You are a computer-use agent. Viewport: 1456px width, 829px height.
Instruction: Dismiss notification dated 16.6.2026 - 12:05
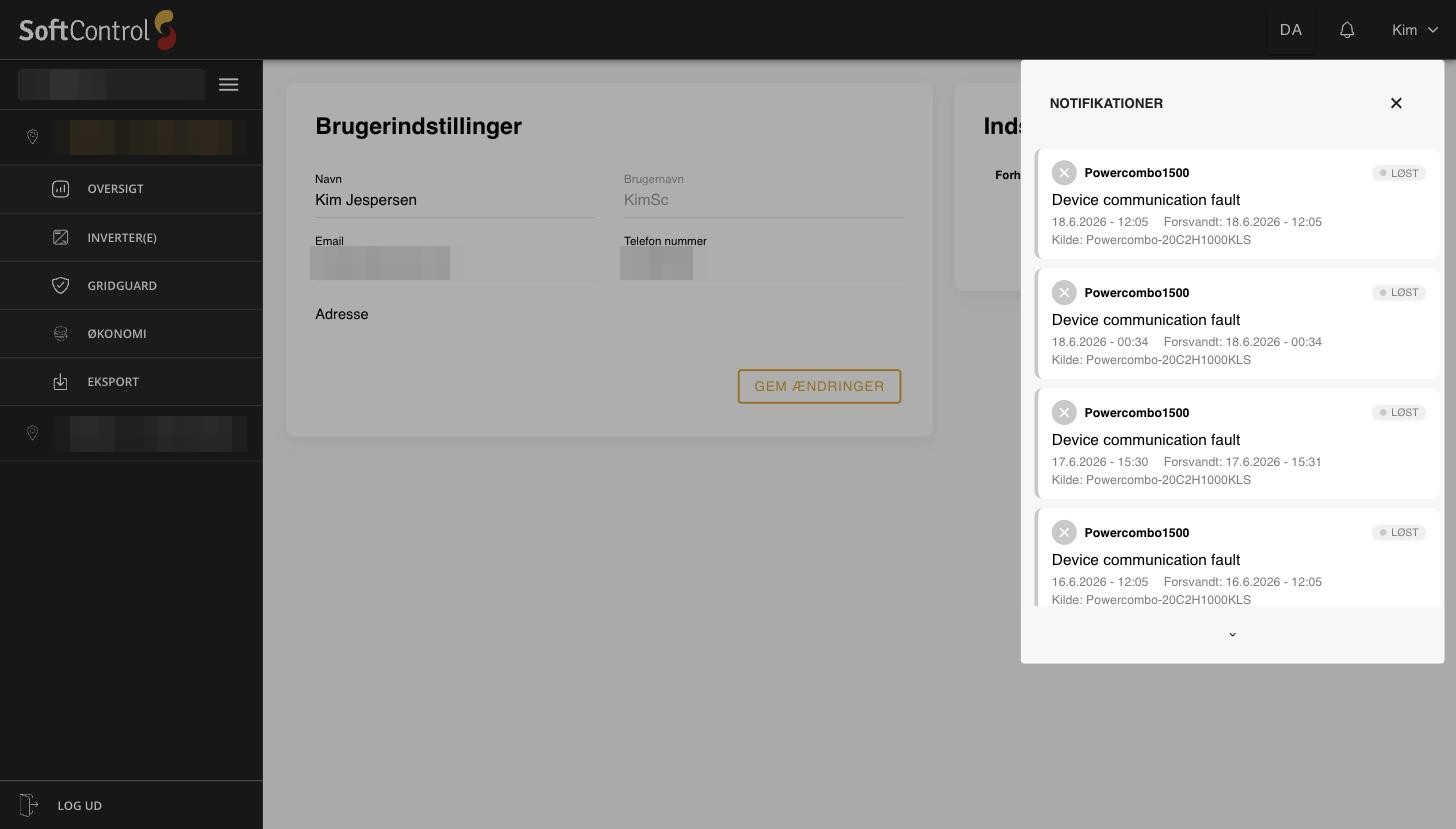pos(1064,533)
